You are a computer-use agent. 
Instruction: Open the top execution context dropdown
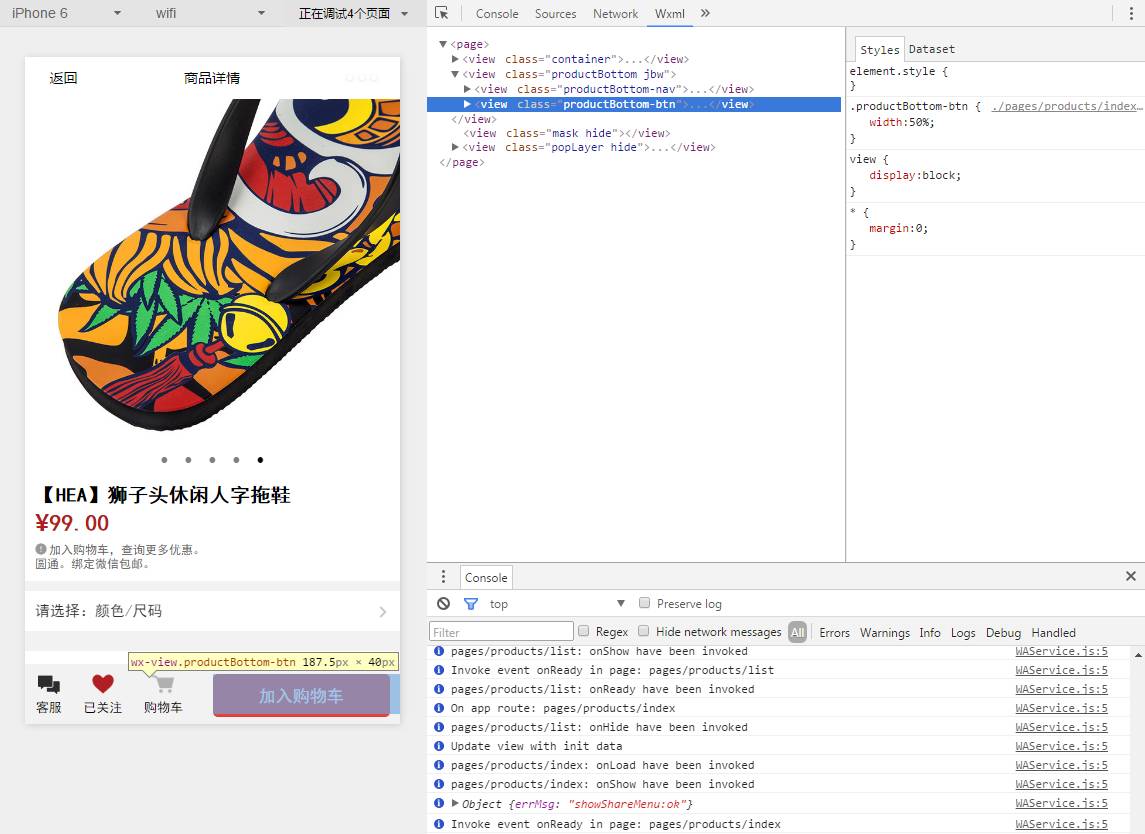(559, 603)
